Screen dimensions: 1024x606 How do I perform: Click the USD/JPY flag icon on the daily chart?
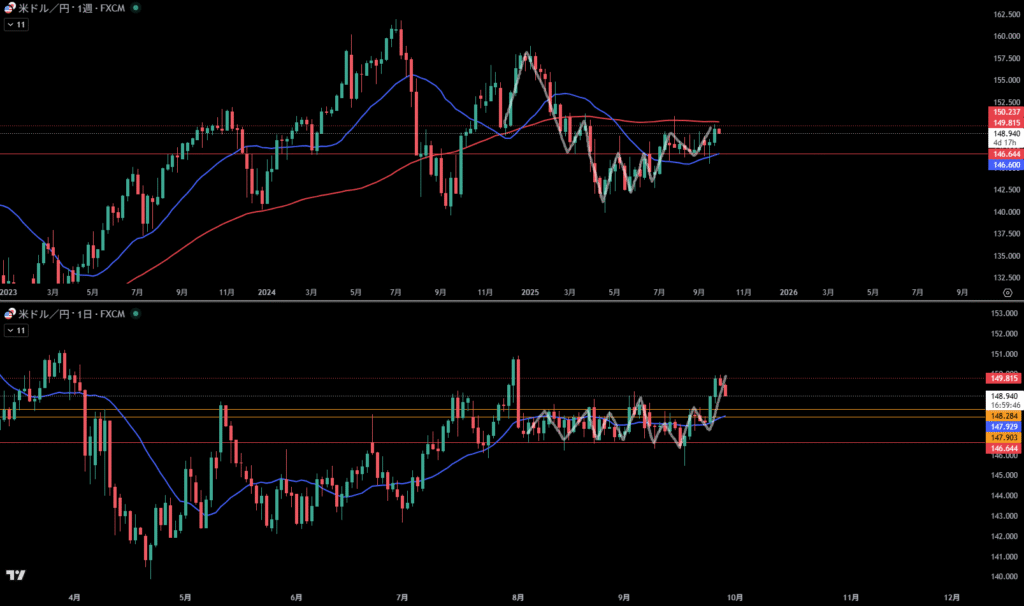pos(10,313)
